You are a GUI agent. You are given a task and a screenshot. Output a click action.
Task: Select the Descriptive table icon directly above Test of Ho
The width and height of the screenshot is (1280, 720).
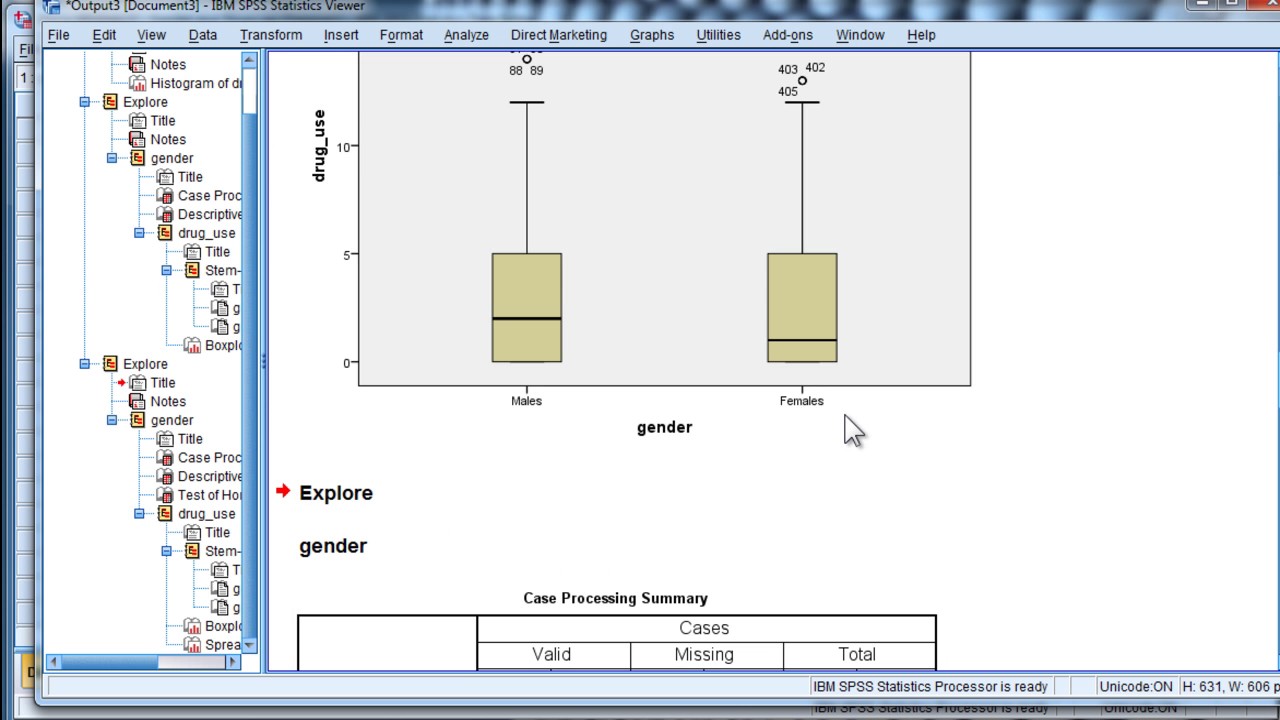coord(165,476)
